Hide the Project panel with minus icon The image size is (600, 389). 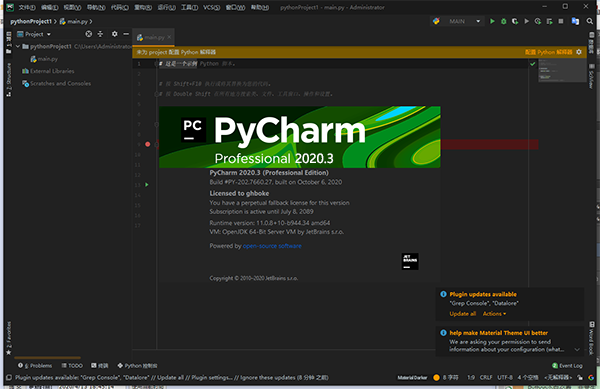click(126, 34)
